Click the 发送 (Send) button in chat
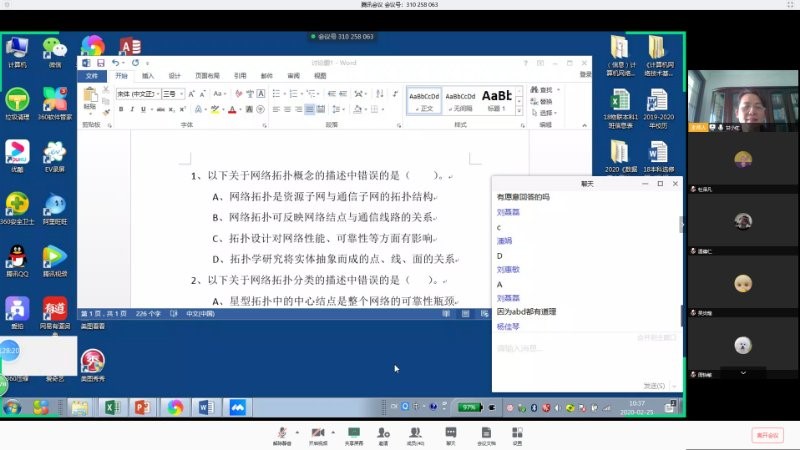 tap(653, 385)
